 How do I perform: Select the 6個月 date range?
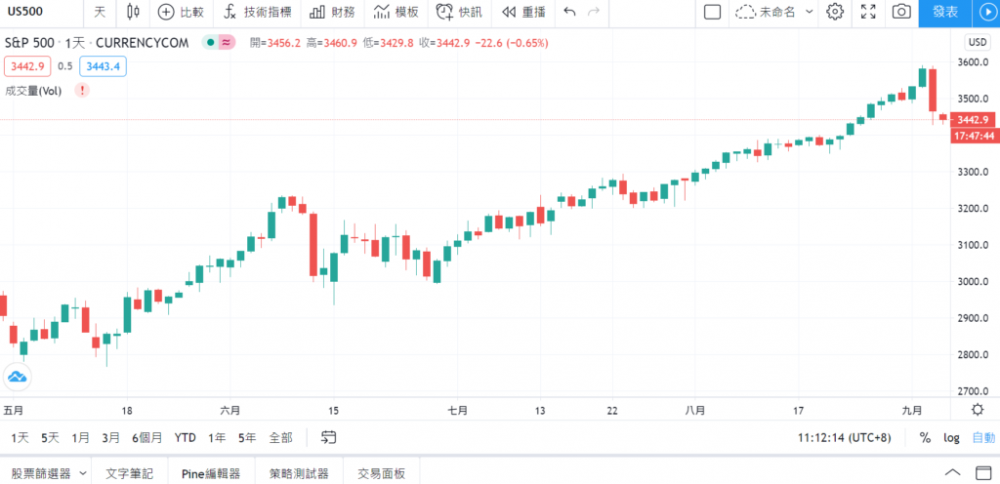147,437
